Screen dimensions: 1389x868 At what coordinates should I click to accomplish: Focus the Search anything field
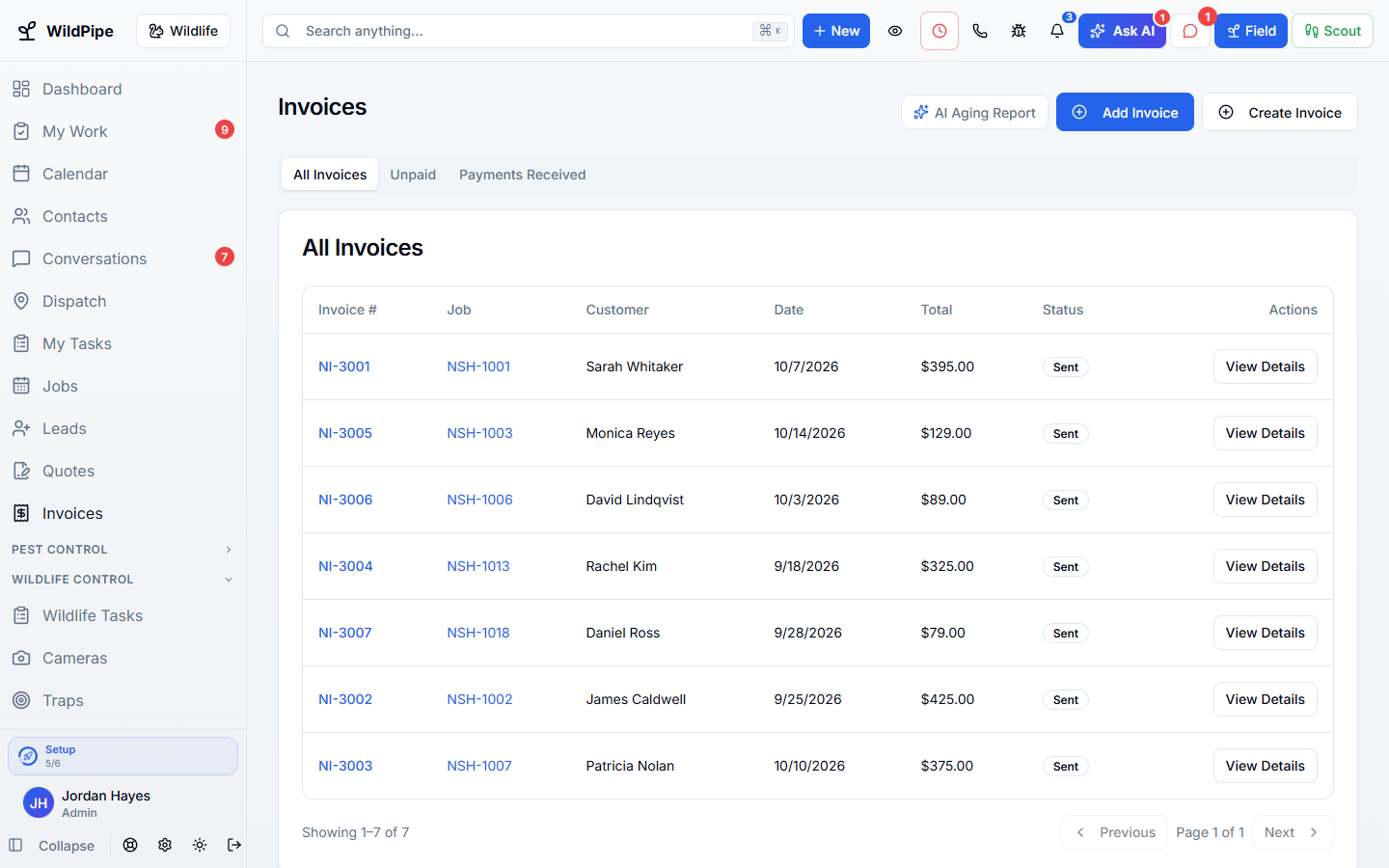(x=529, y=31)
